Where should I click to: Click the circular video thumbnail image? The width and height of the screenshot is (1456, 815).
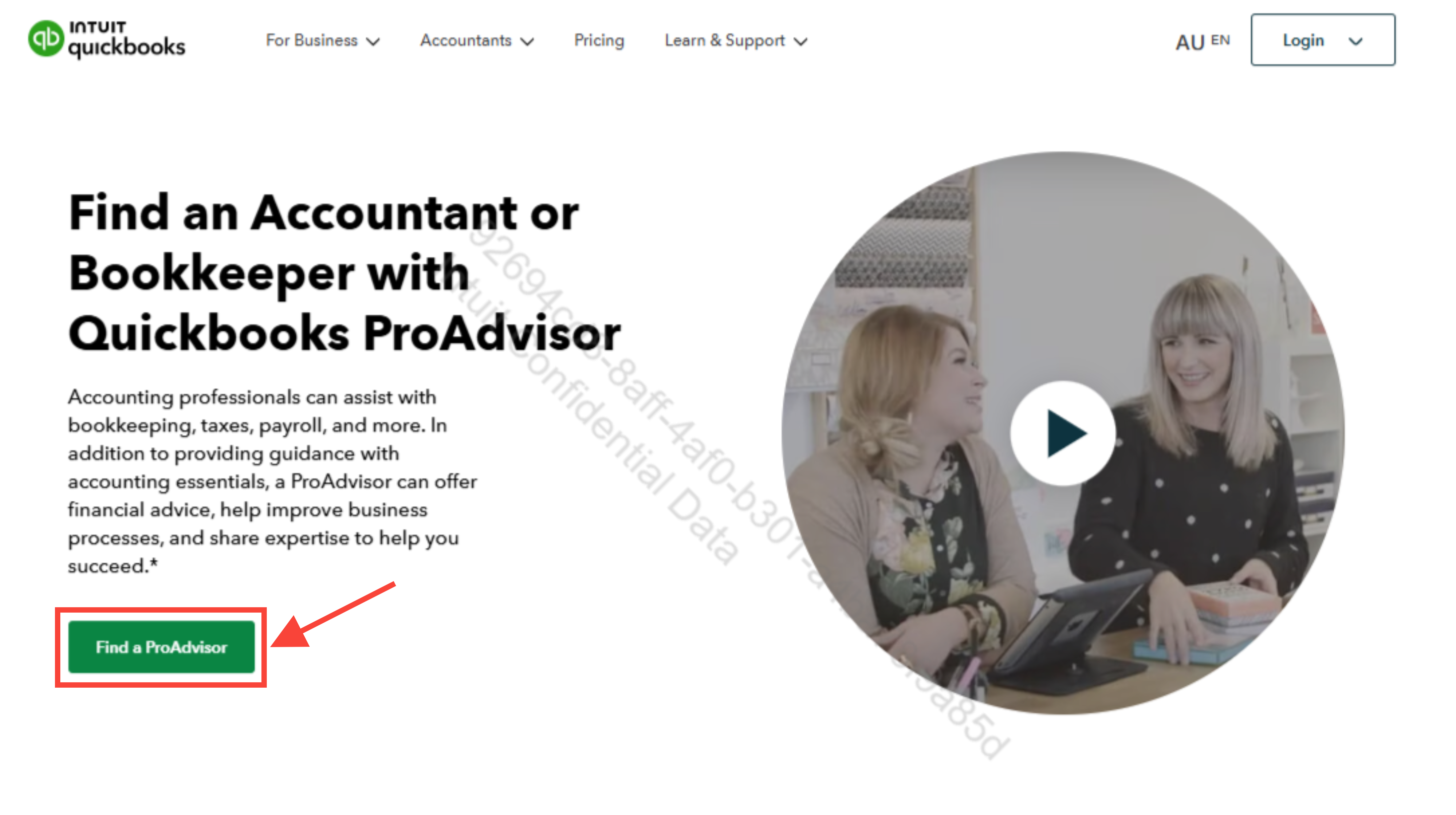coord(1063,433)
